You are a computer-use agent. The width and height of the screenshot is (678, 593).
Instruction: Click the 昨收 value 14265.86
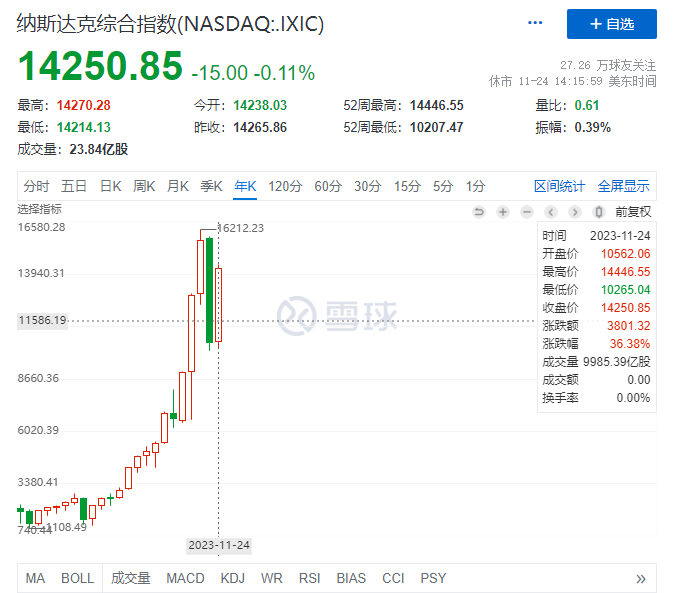260,128
